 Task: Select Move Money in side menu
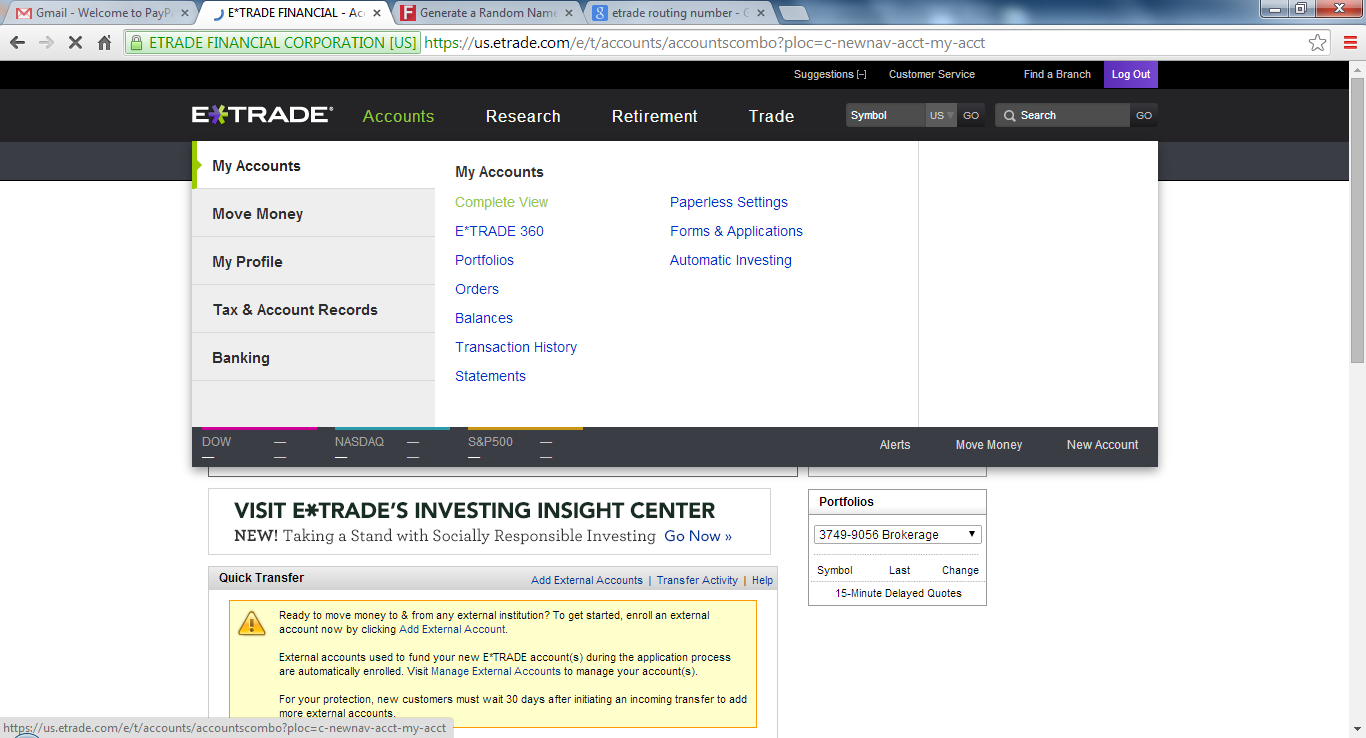314,213
